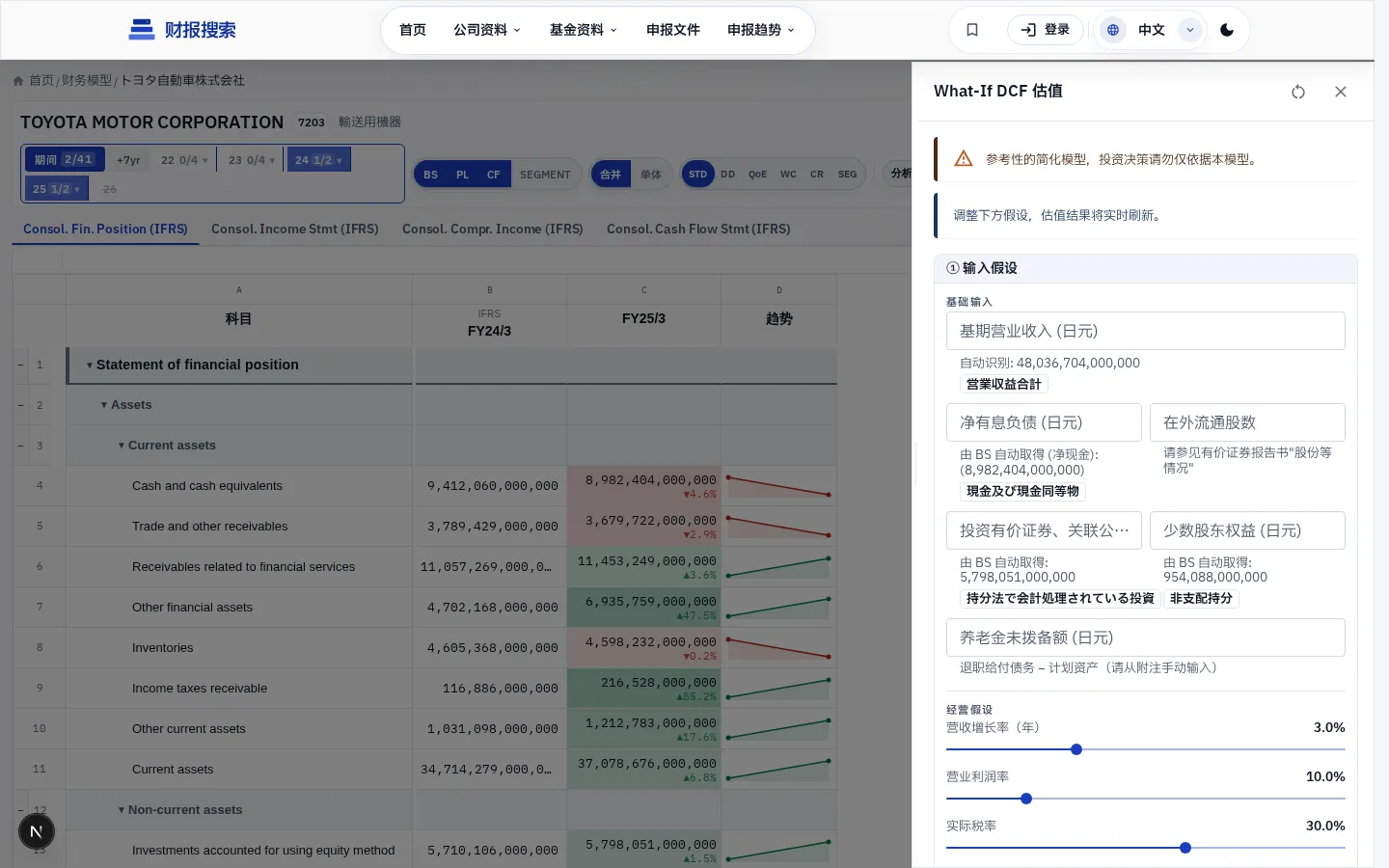Select the CF statement toggle
Image resolution: width=1389 pixels, height=868 pixels.
(494, 175)
